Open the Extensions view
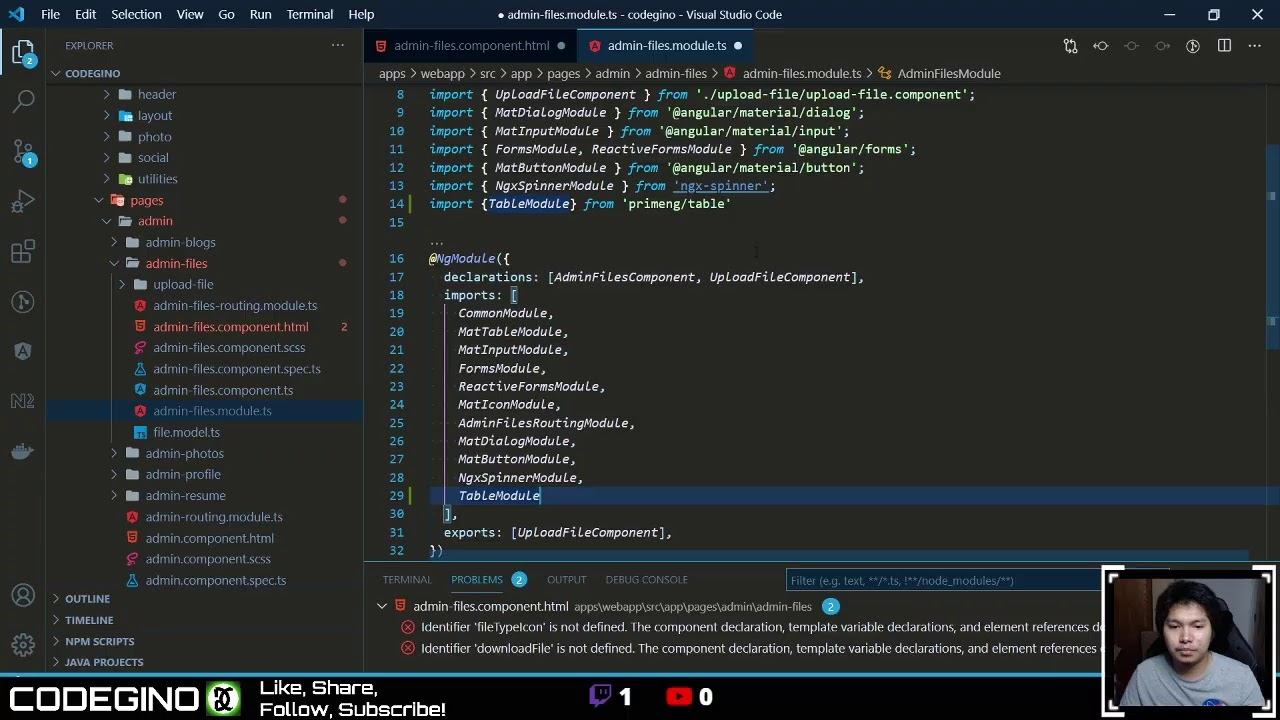Image resolution: width=1280 pixels, height=720 pixels. tap(24, 253)
